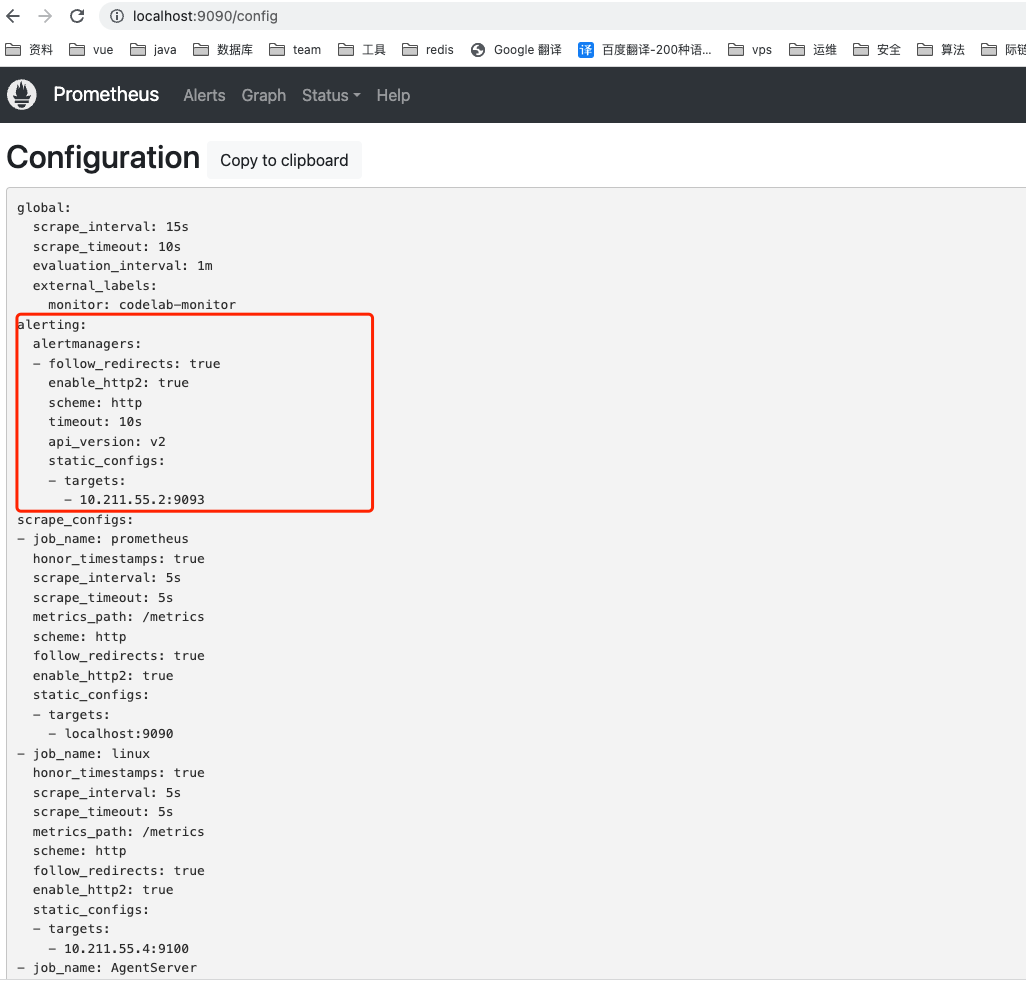Go to the Alerts page
The image size is (1026, 986).
pyautogui.click(x=204, y=95)
